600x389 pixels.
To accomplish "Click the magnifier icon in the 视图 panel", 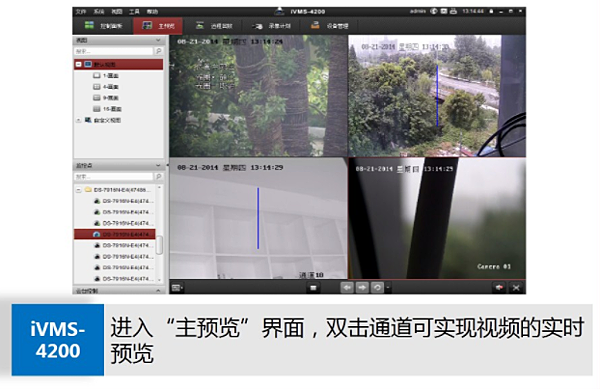I will [159, 51].
